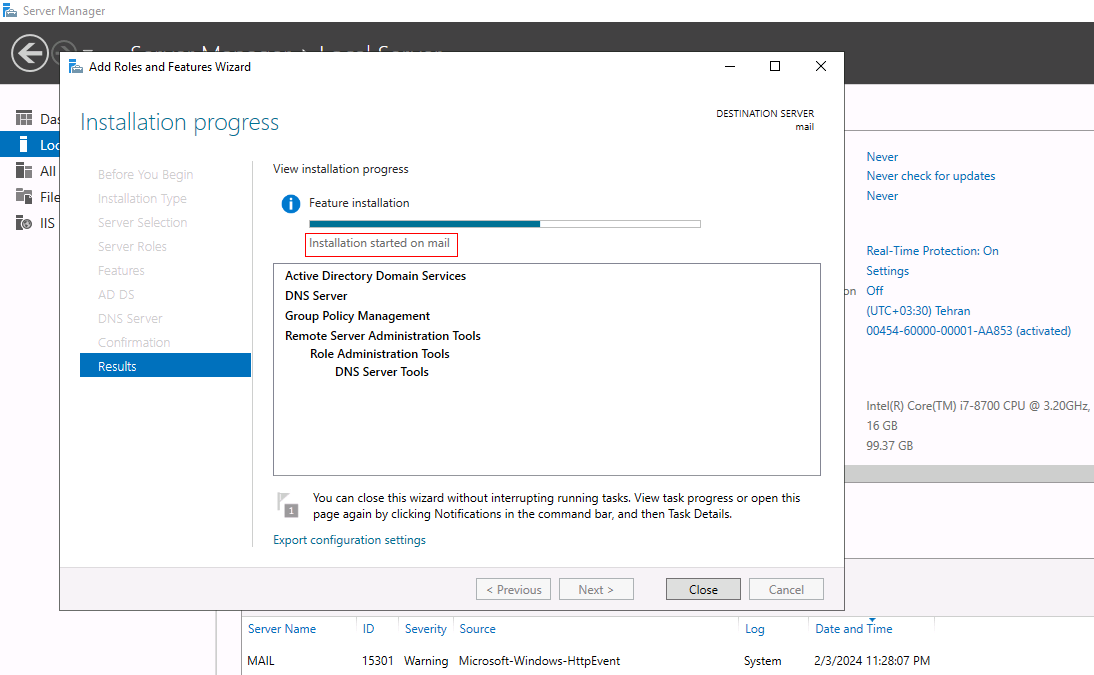Click the Close button
1094x675 pixels.
pyautogui.click(x=703, y=589)
